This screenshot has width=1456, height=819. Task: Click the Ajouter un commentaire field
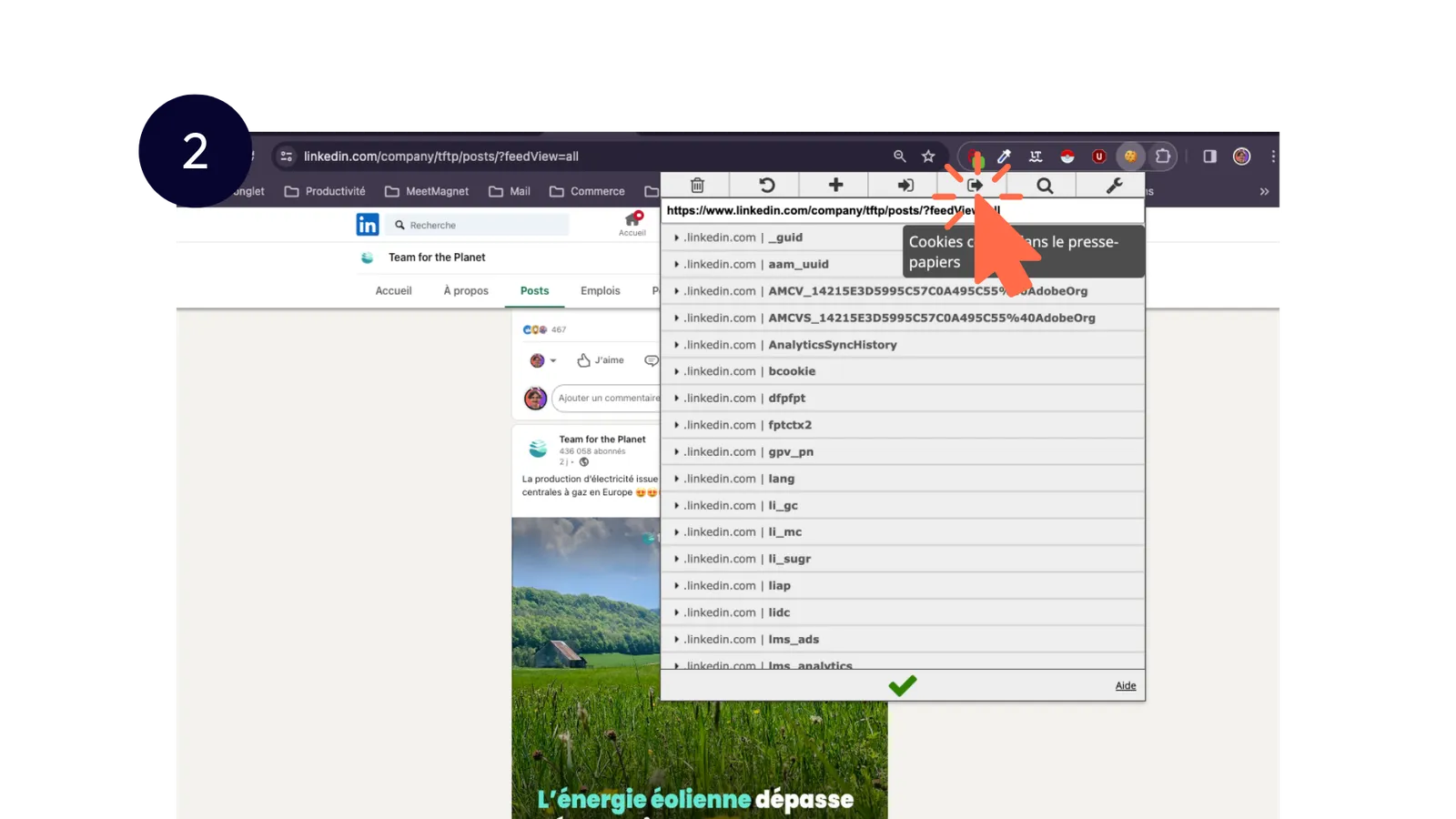pyautogui.click(x=606, y=399)
